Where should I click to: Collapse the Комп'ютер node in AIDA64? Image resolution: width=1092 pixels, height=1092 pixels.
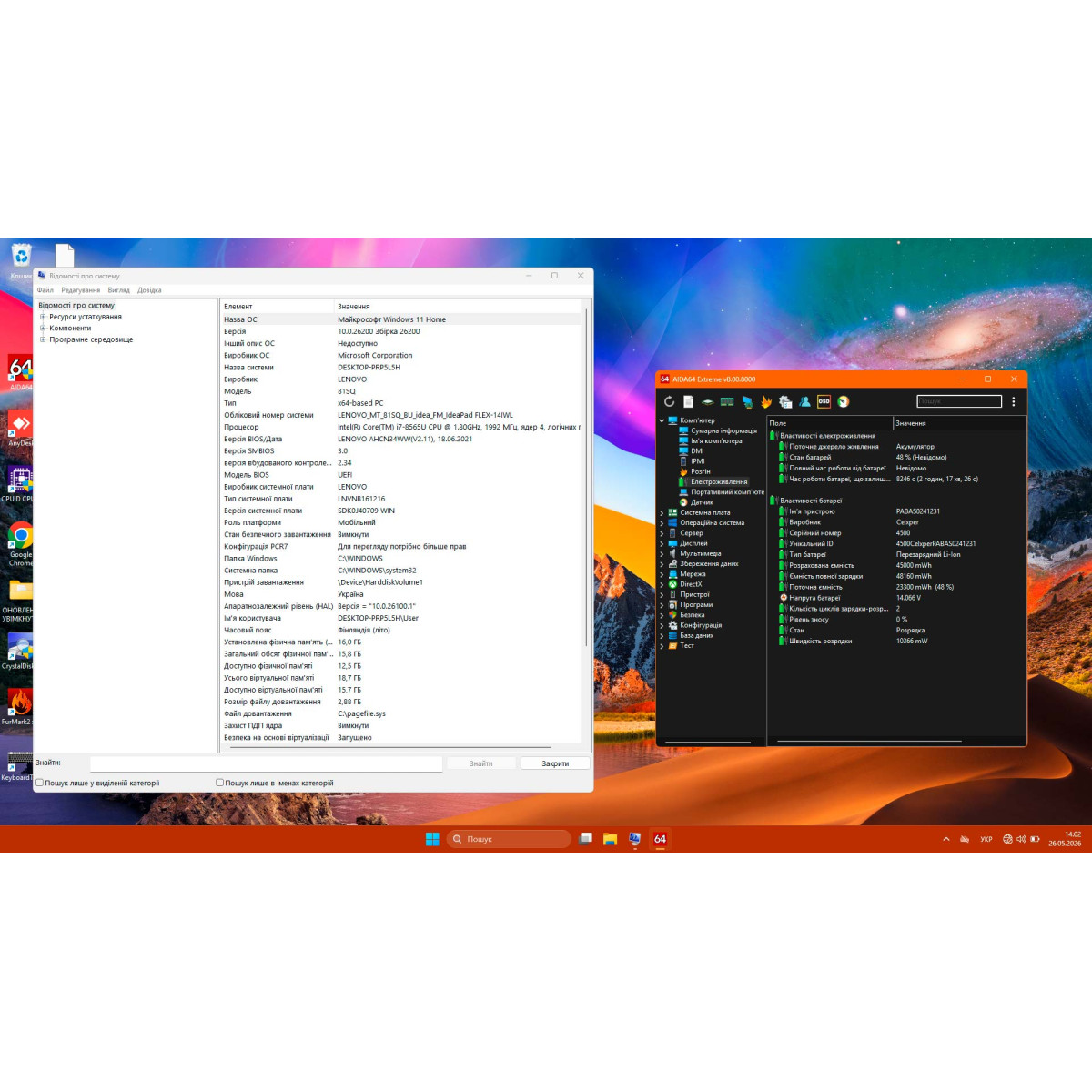[662, 420]
